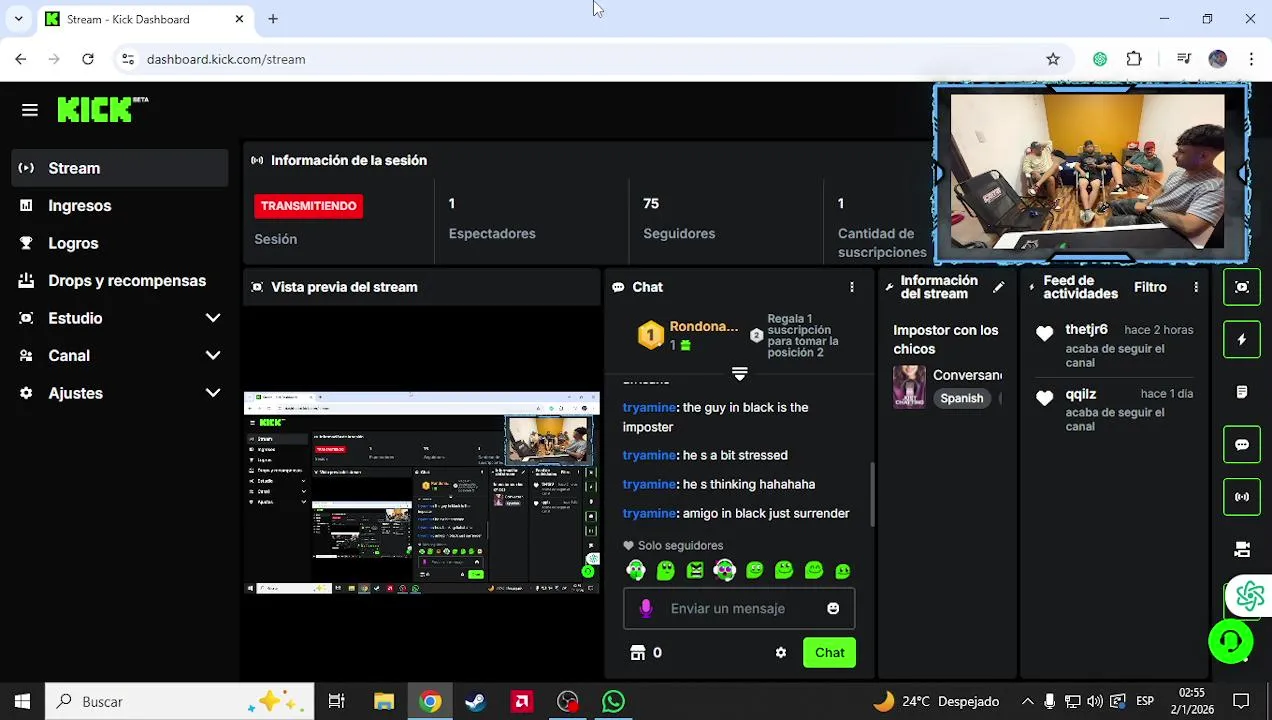1272x720 pixels.
Task: Click the purple microphone in message box
Action: (x=646, y=608)
